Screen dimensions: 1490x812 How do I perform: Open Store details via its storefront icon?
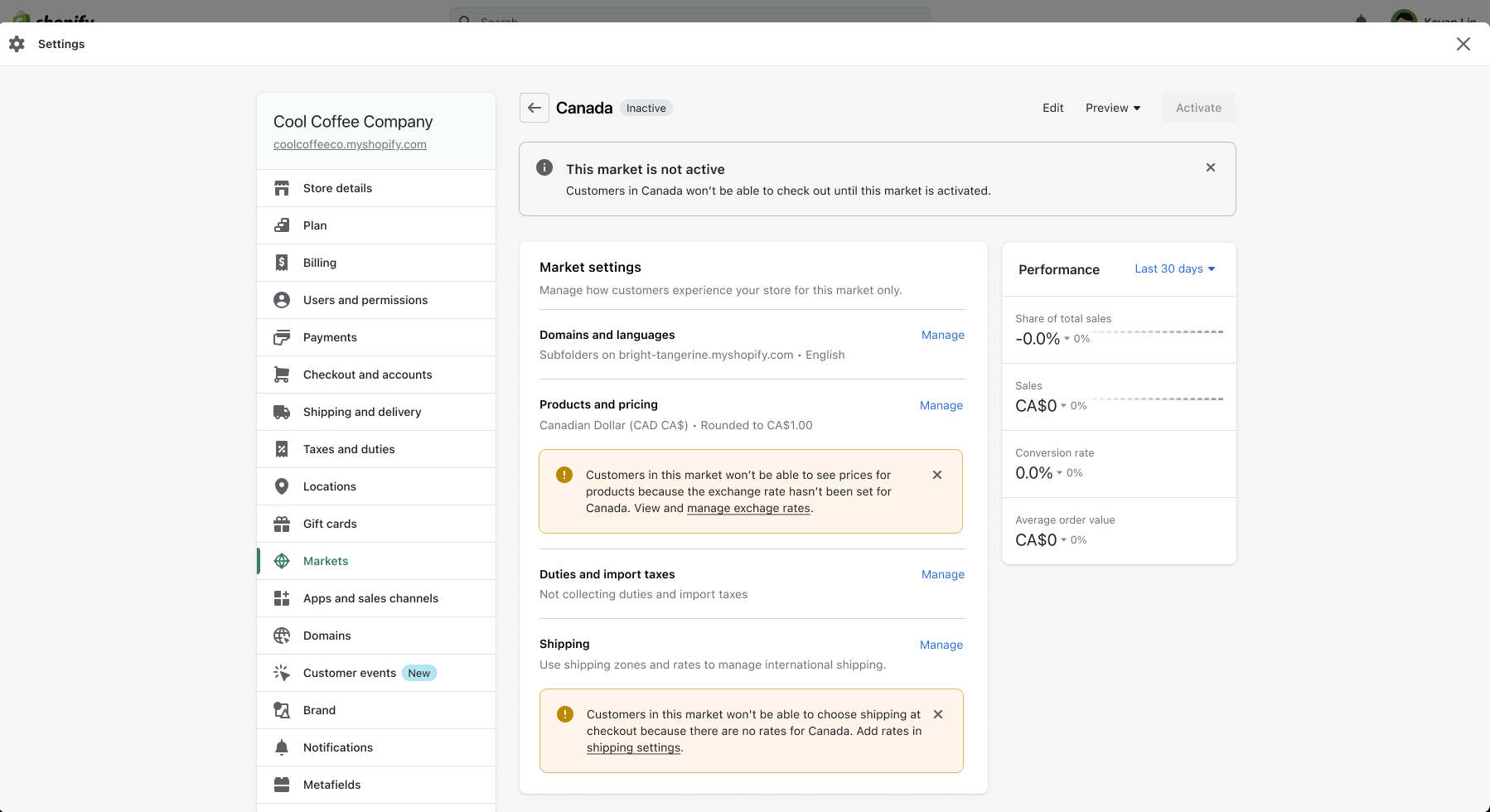tap(282, 188)
